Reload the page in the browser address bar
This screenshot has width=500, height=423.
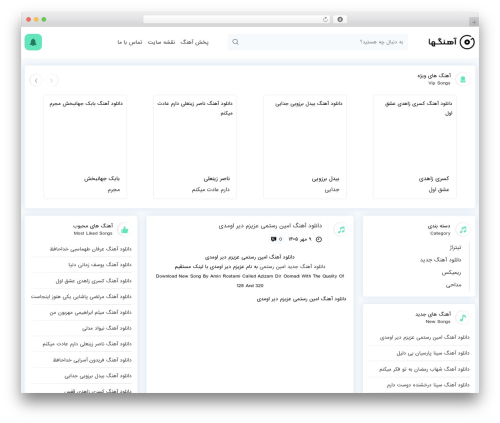click(325, 19)
